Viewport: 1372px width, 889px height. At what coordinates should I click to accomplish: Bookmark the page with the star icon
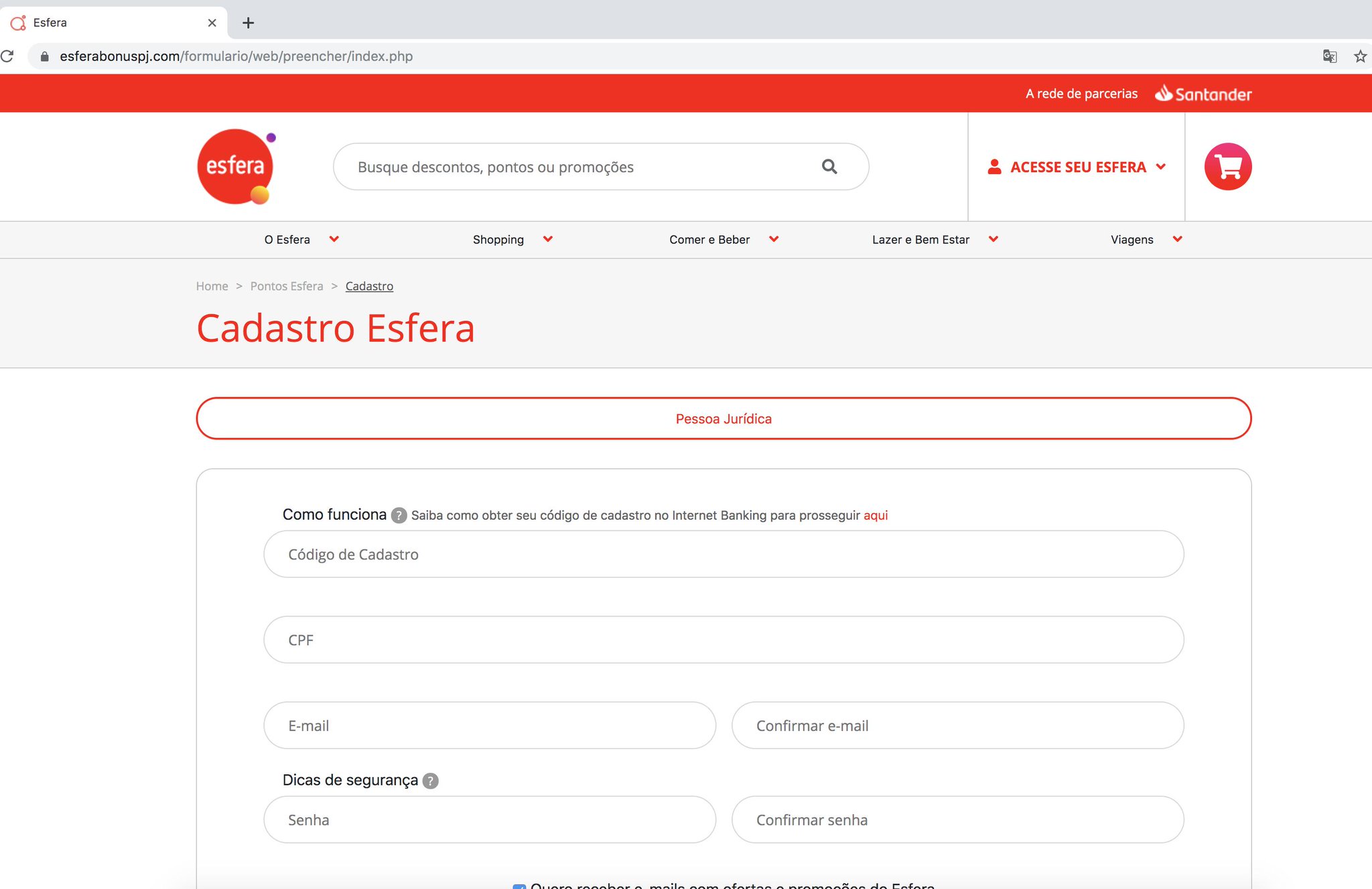click(1360, 56)
